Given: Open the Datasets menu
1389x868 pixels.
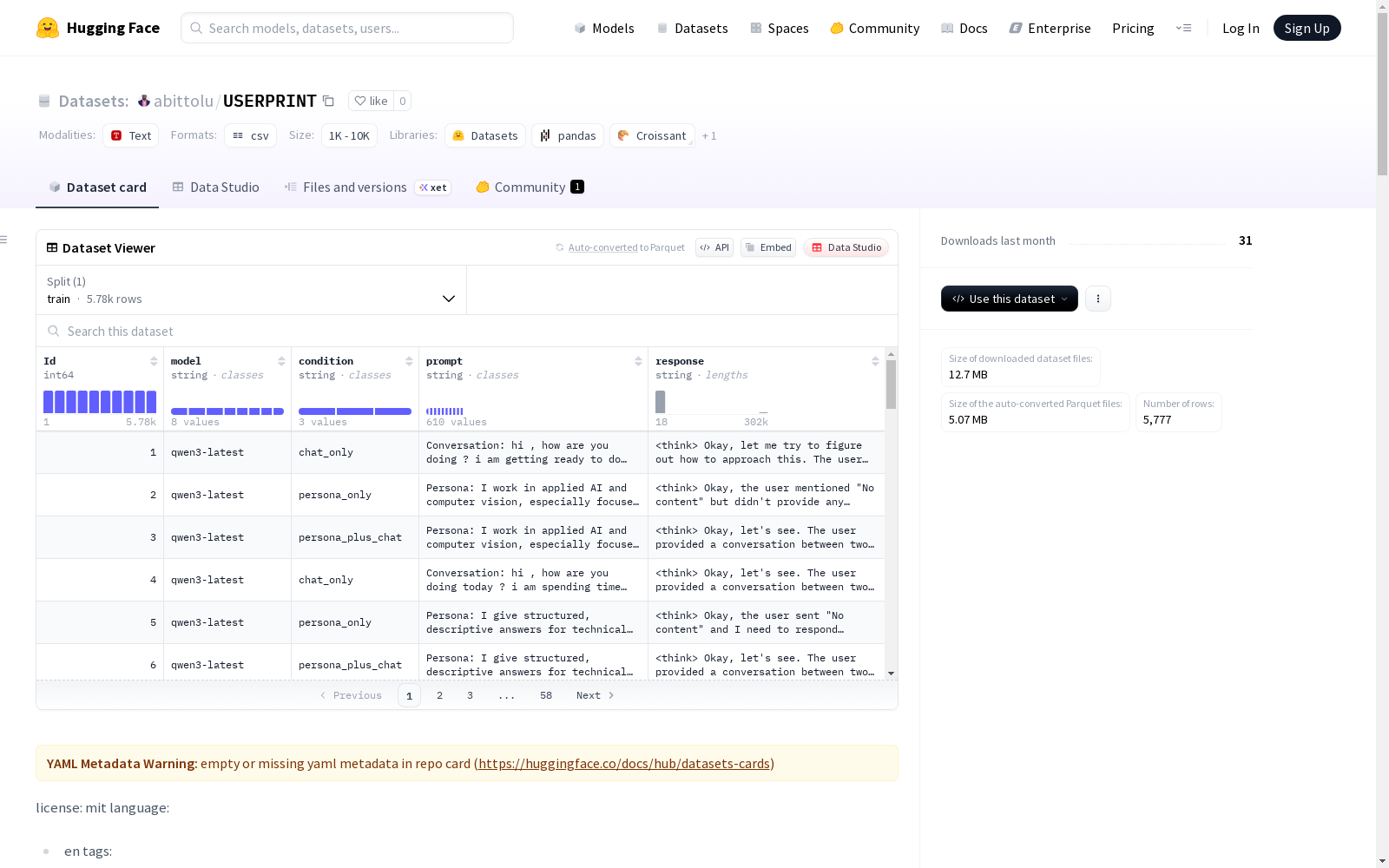Looking at the screenshot, I should click(693, 28).
